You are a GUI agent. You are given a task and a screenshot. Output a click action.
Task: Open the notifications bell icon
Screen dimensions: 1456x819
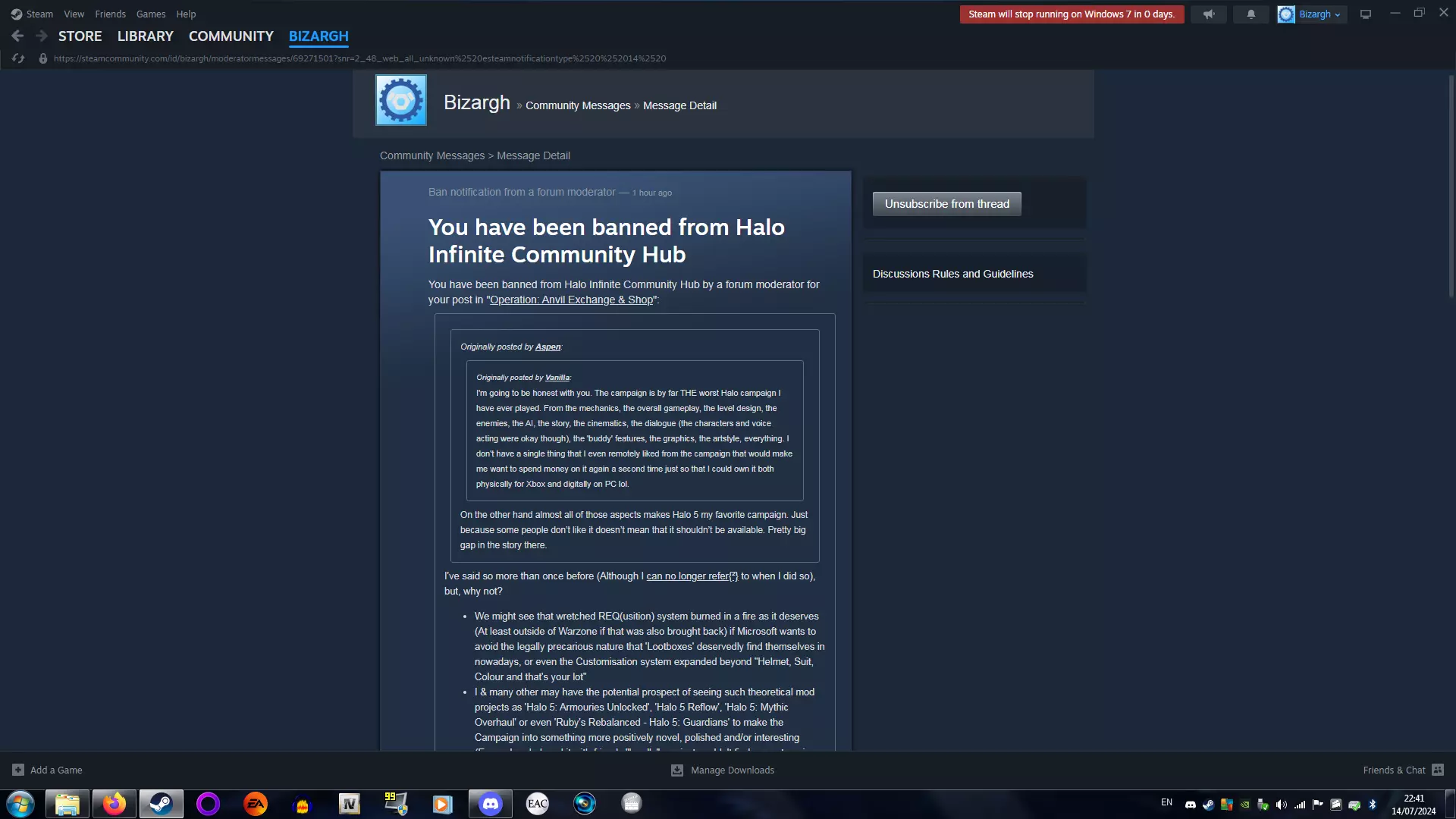(x=1250, y=14)
